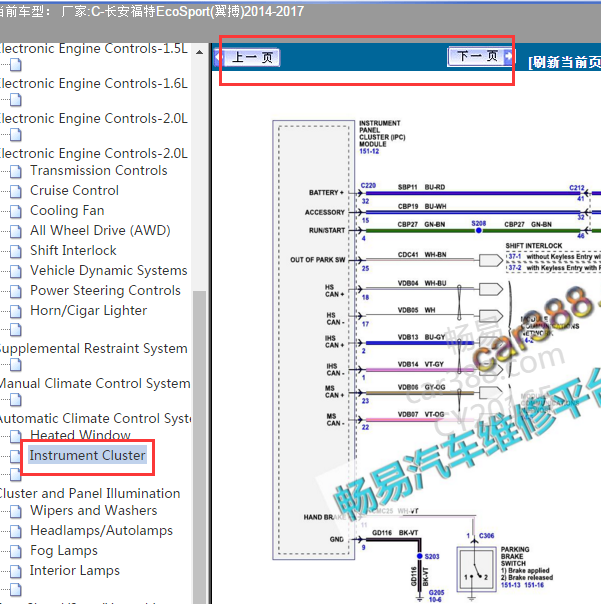
Task: Open the Heated Window diagram
Action: tap(80, 435)
